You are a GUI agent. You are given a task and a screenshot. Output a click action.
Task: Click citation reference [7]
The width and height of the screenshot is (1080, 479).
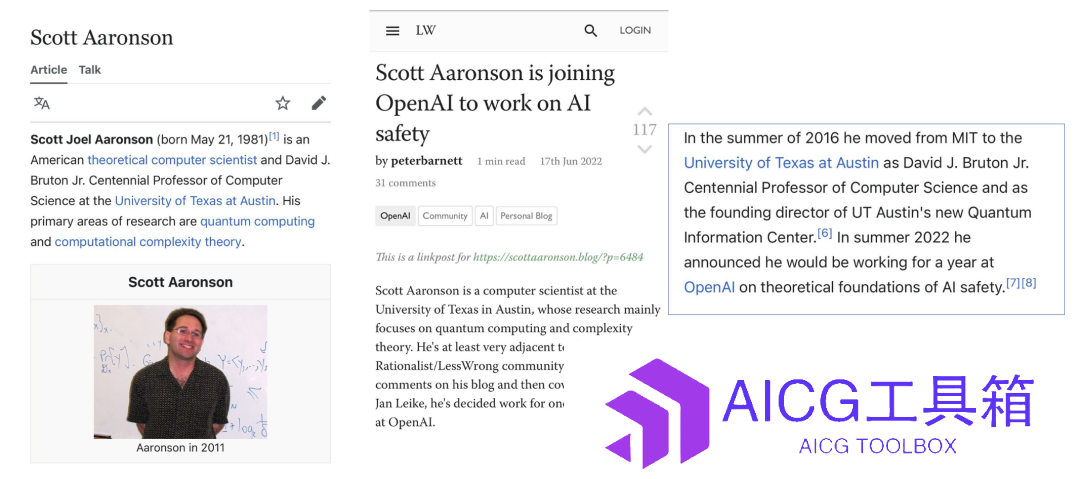[x=1012, y=283]
